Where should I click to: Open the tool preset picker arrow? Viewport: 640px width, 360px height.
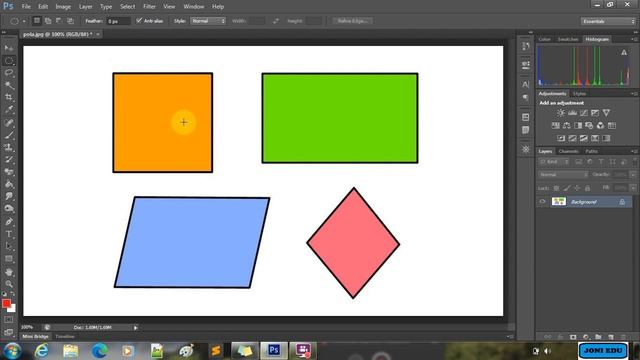(24, 21)
